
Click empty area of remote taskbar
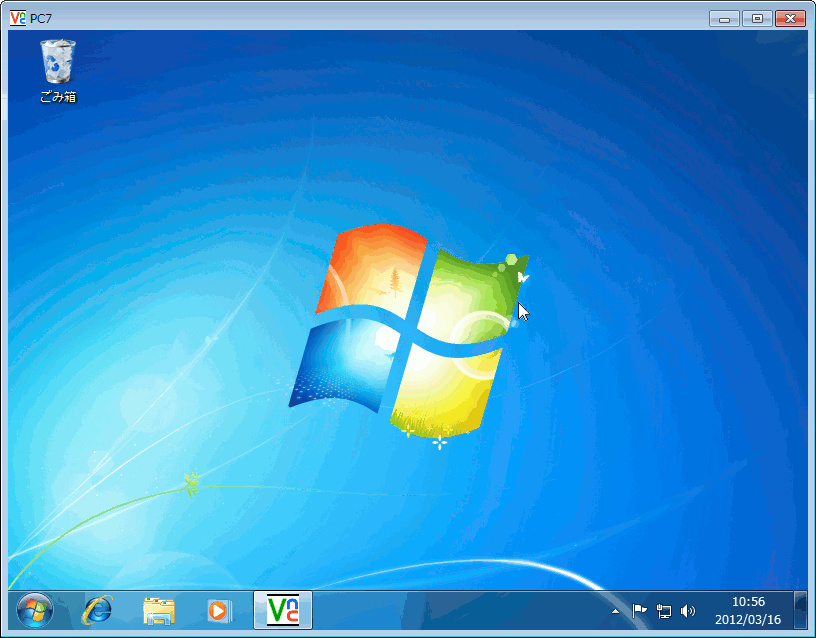tap(460, 609)
